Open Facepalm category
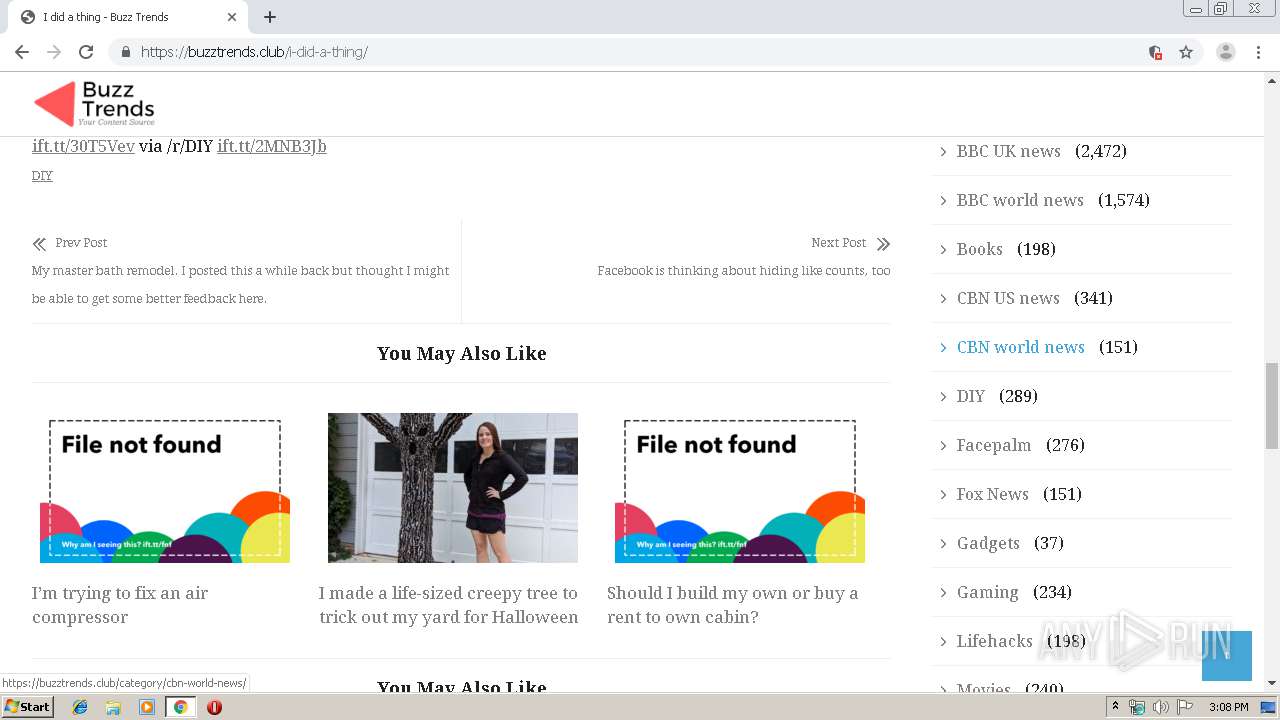1280x720 pixels. tap(994, 445)
